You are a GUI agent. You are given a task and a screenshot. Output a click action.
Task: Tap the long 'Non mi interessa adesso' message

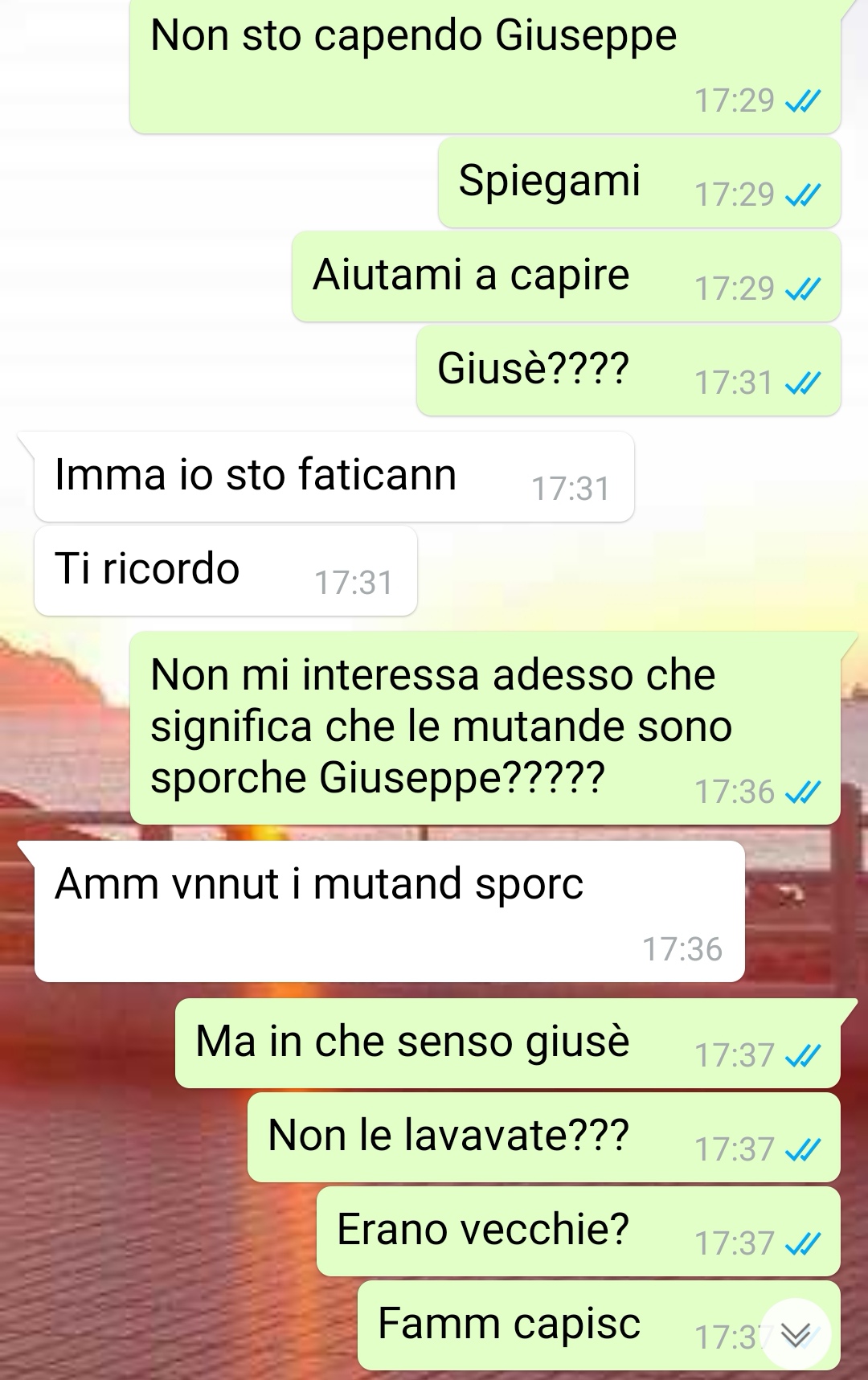pos(485,728)
